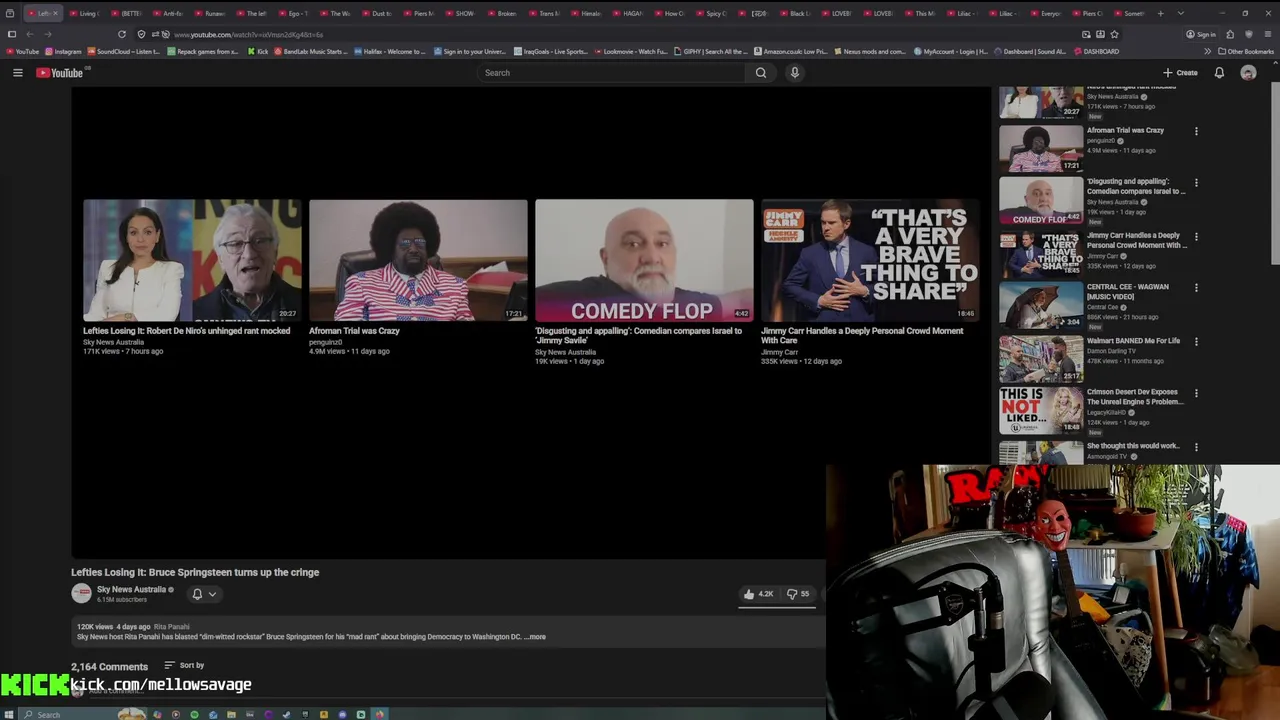Screen dimensions: 1280x720
Task: Click the '2,164 Comments' heading
Action: point(109,666)
